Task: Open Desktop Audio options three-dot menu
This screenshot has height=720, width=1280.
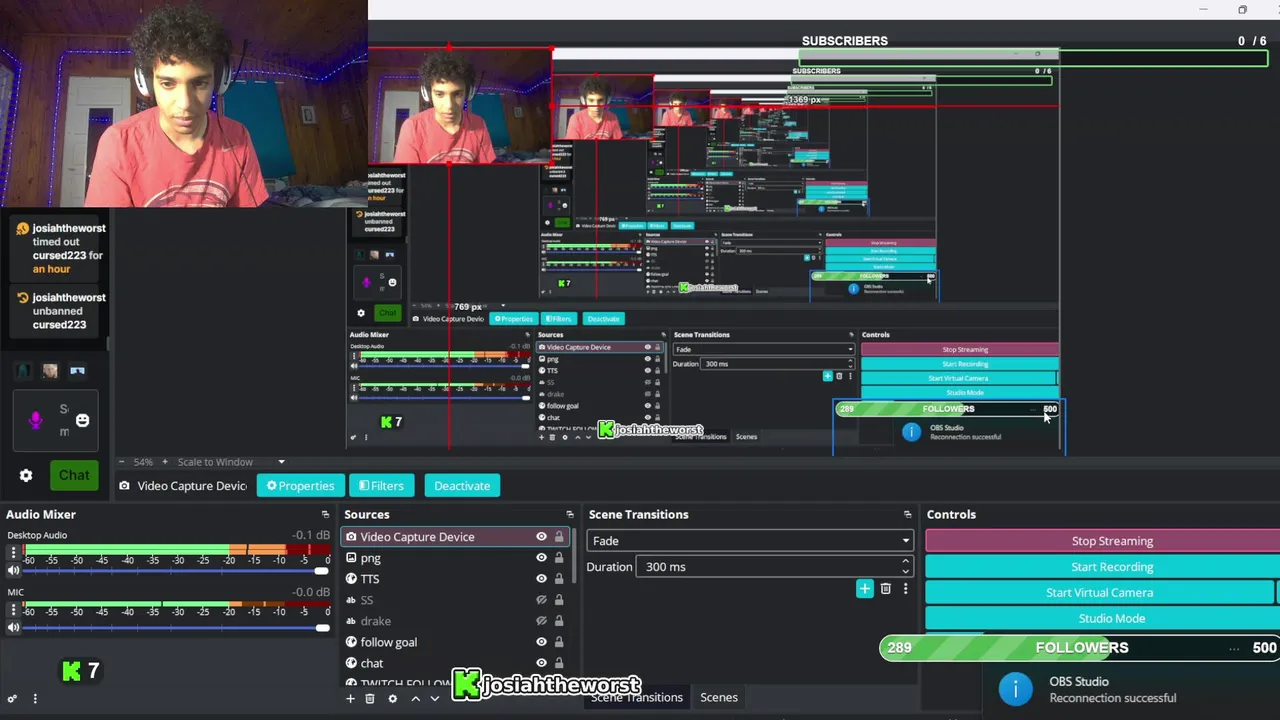Action: pos(13,553)
